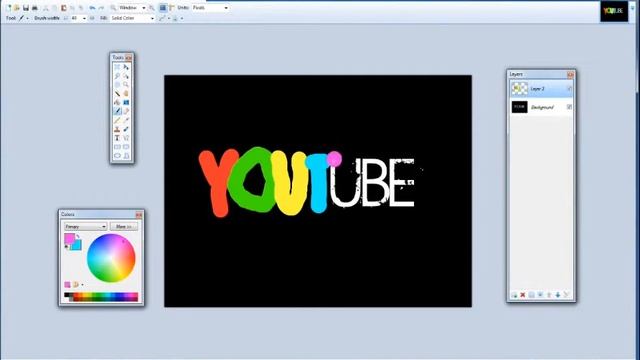Select the Paint Bucket tool

coord(117,102)
